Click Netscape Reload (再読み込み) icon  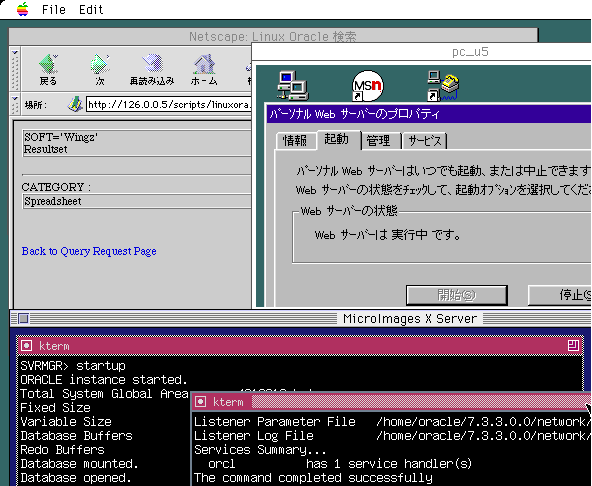[151, 69]
